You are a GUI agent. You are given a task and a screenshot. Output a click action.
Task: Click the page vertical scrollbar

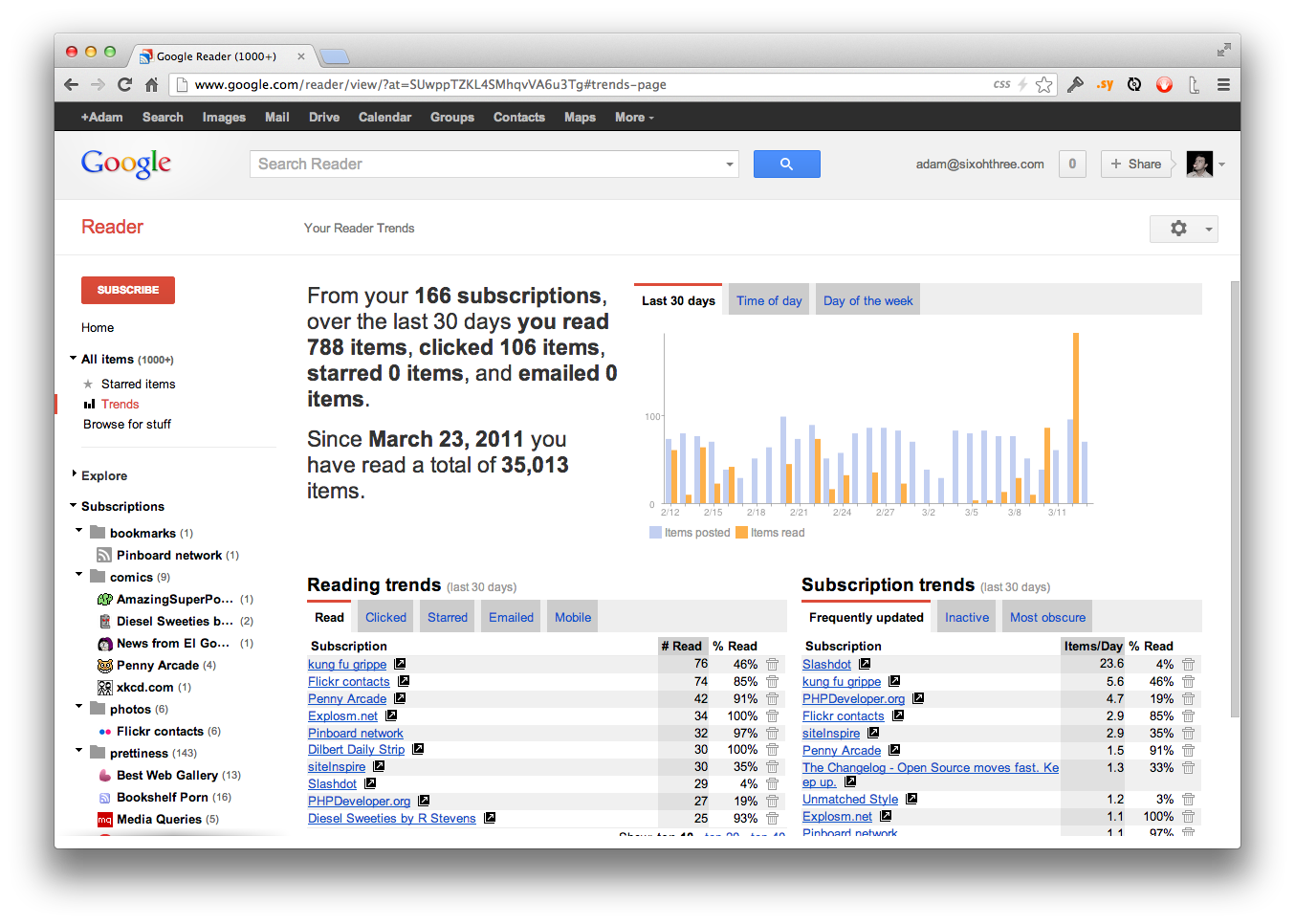(x=1234, y=497)
